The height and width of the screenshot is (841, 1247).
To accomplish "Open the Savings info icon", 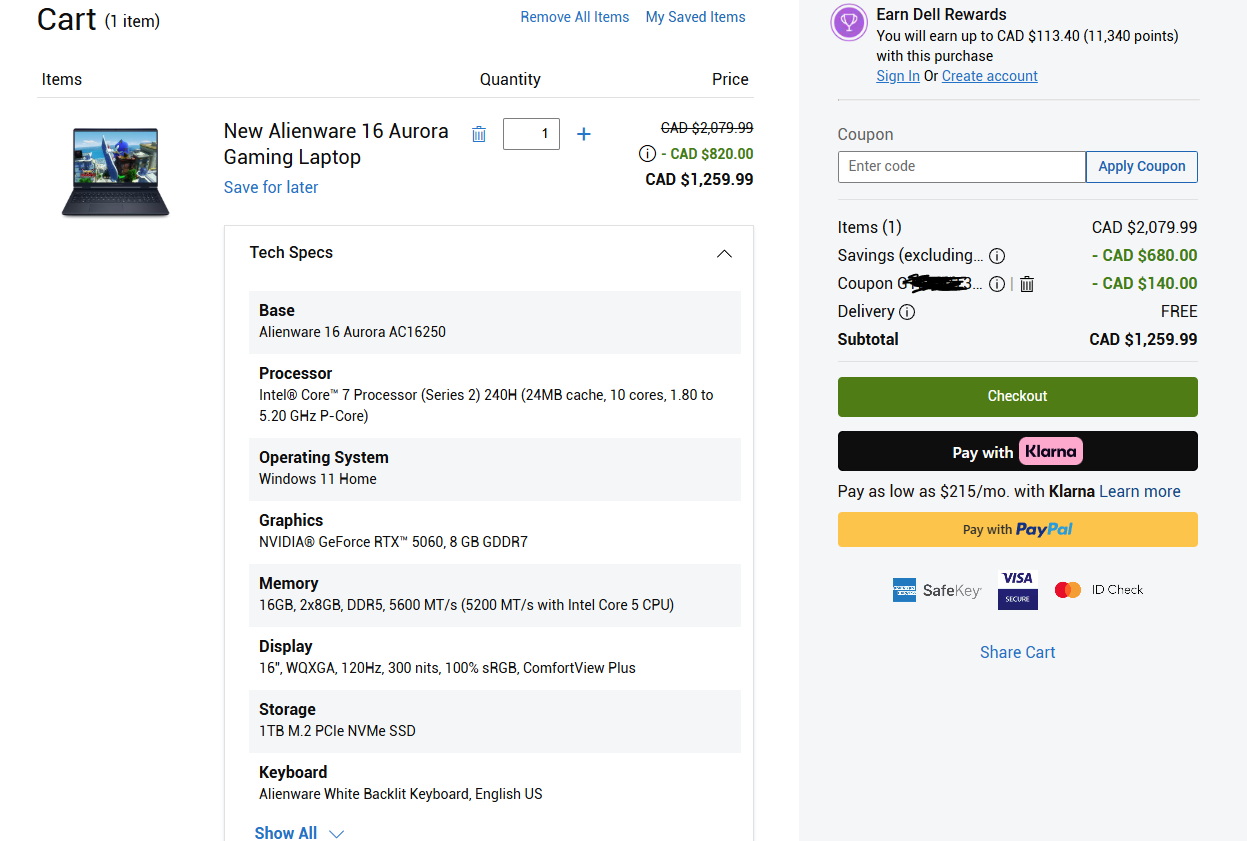I will [997, 256].
